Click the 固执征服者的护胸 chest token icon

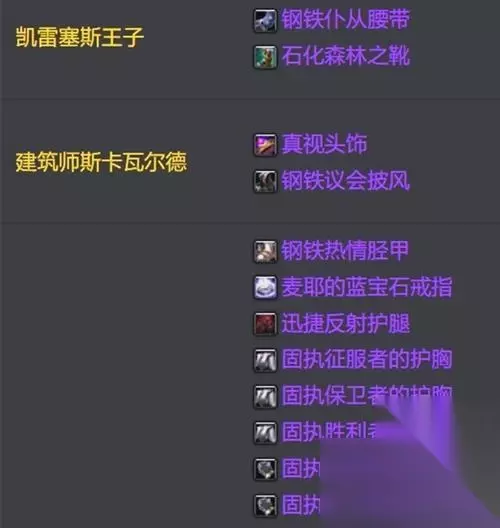265,360
